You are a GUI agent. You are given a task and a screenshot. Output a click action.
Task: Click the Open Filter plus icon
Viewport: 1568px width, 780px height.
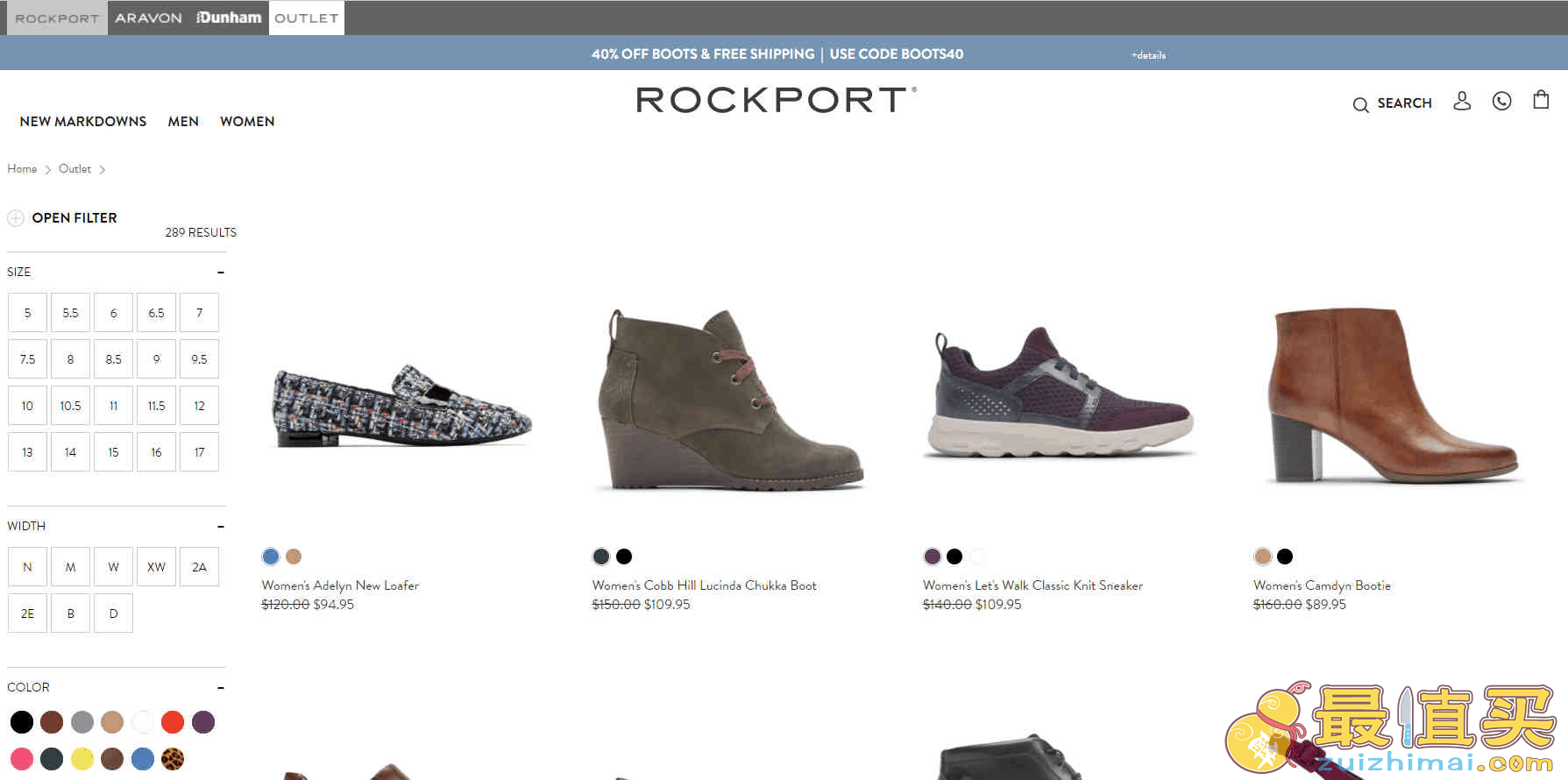[x=16, y=218]
